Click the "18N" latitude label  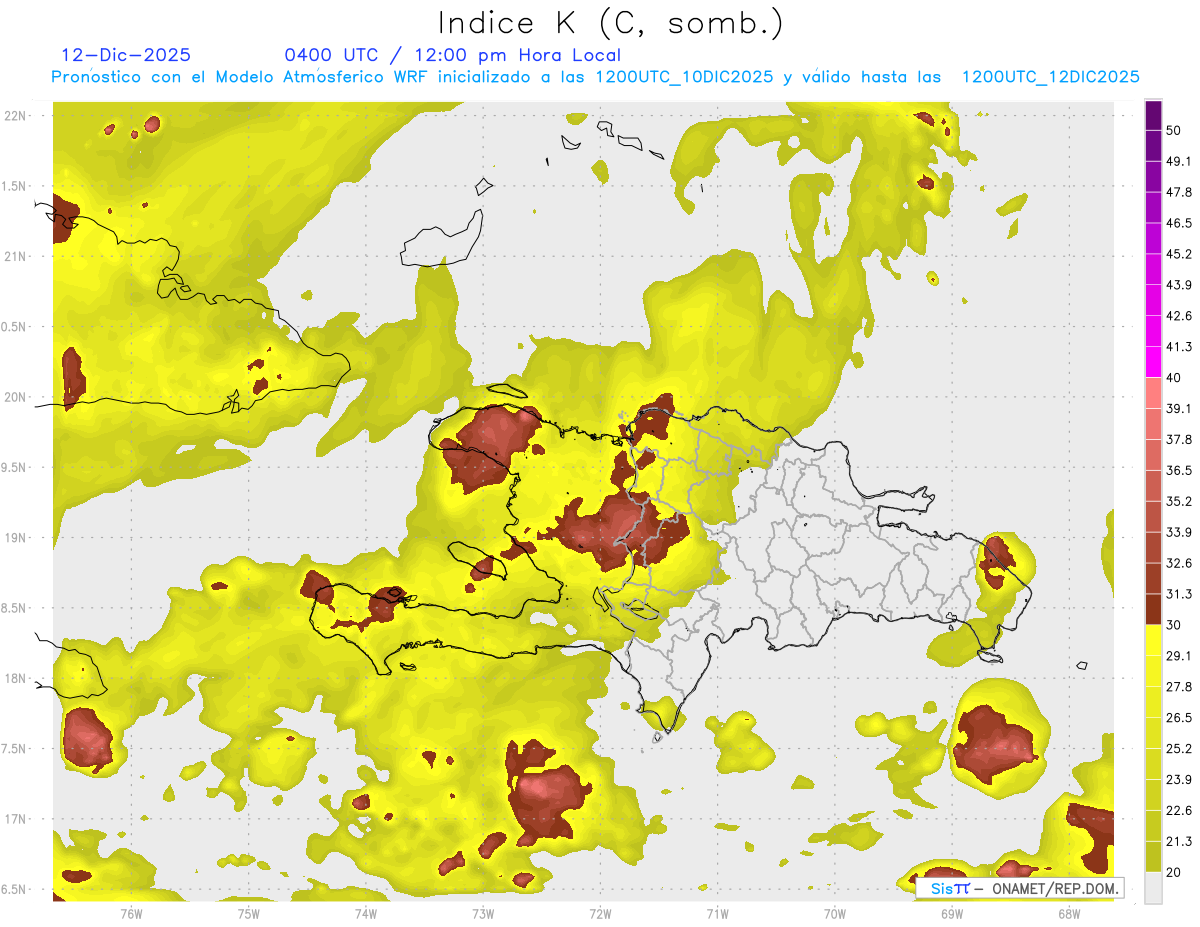16,679
